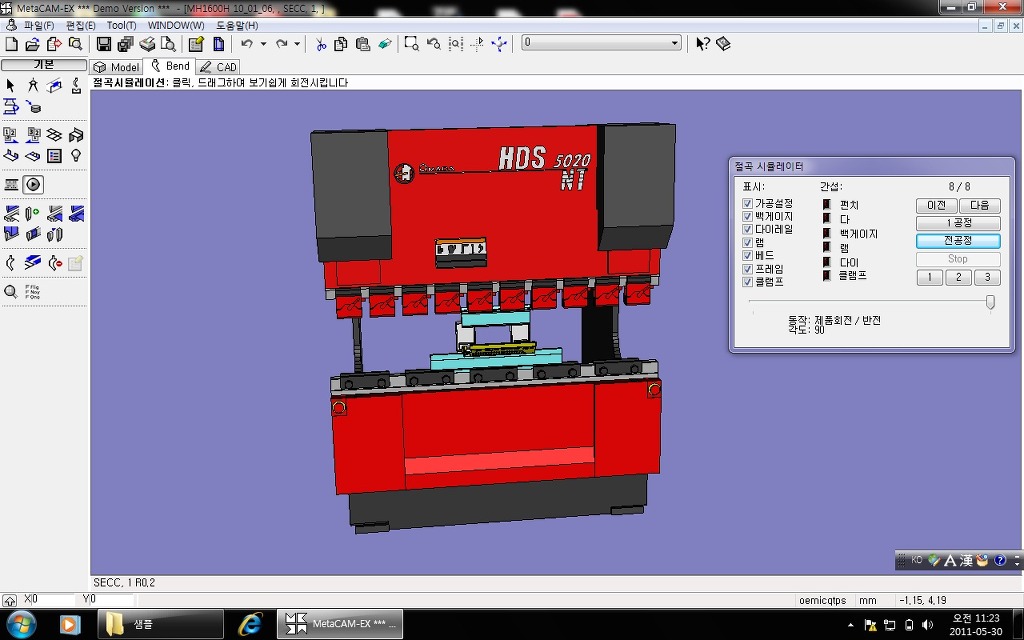Viewport: 1024px width, 640px height.
Task: Click the New file icon in toolbar
Action: coord(11,44)
